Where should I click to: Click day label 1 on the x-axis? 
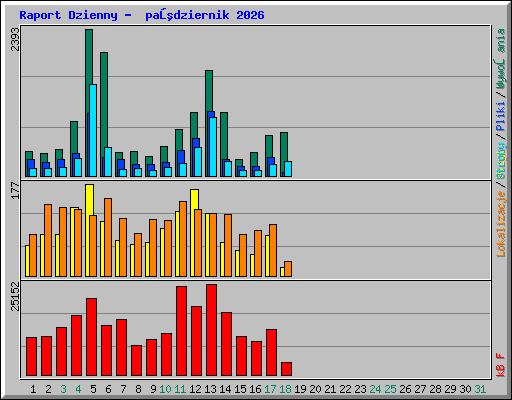coord(33,389)
